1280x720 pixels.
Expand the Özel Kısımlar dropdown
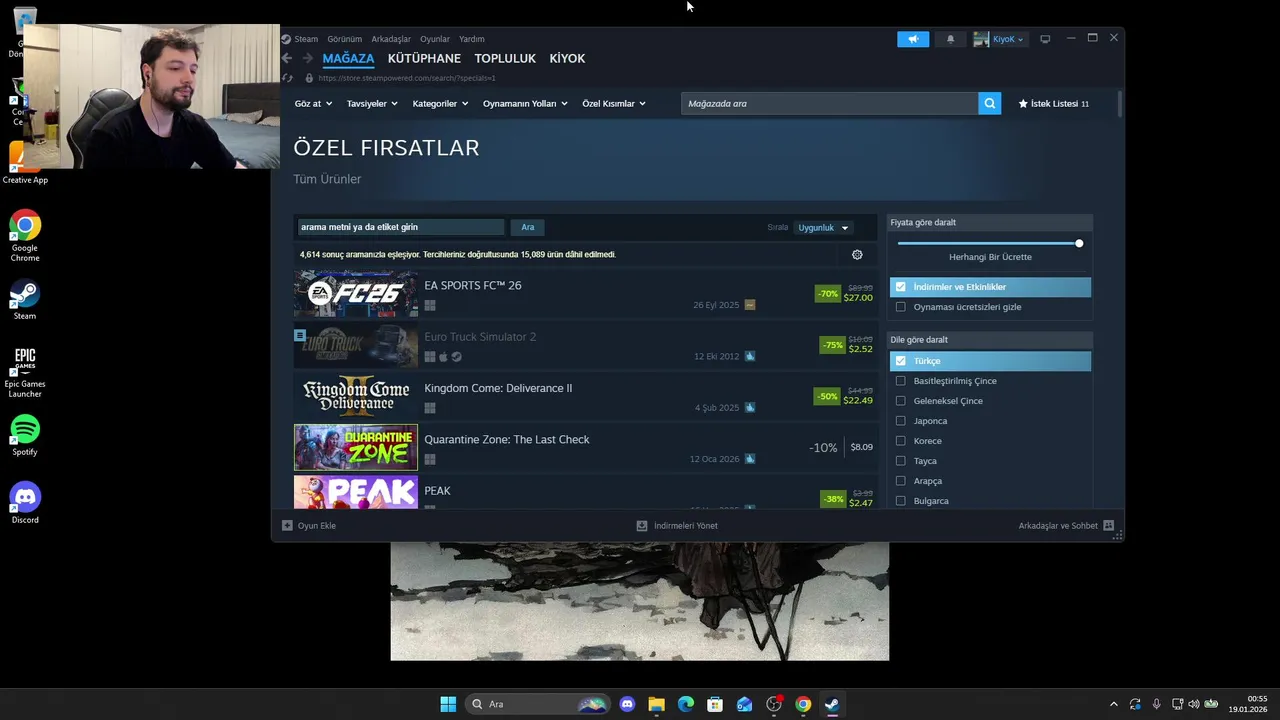pyautogui.click(x=614, y=103)
